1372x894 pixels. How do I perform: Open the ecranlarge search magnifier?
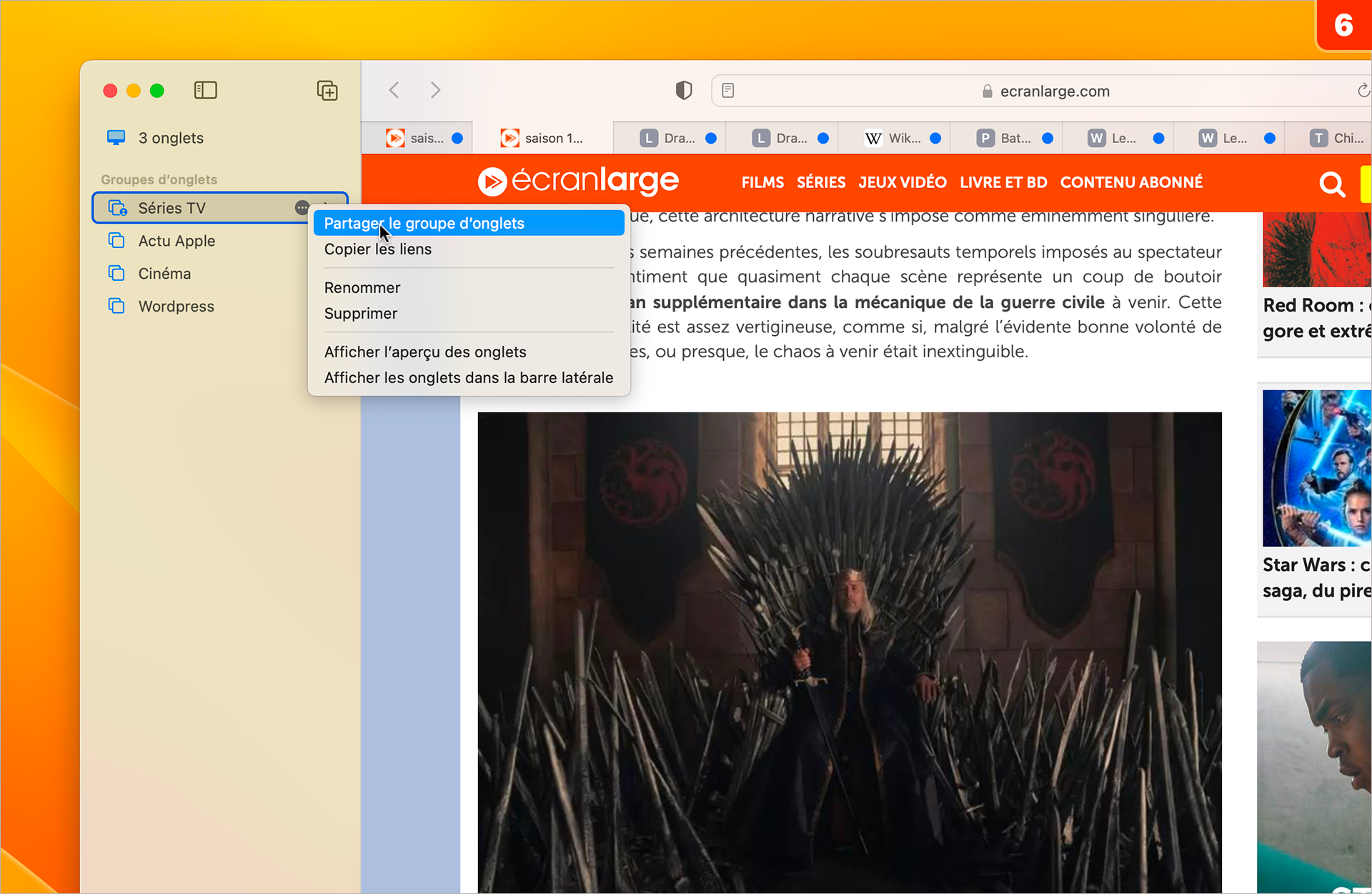click(1331, 184)
